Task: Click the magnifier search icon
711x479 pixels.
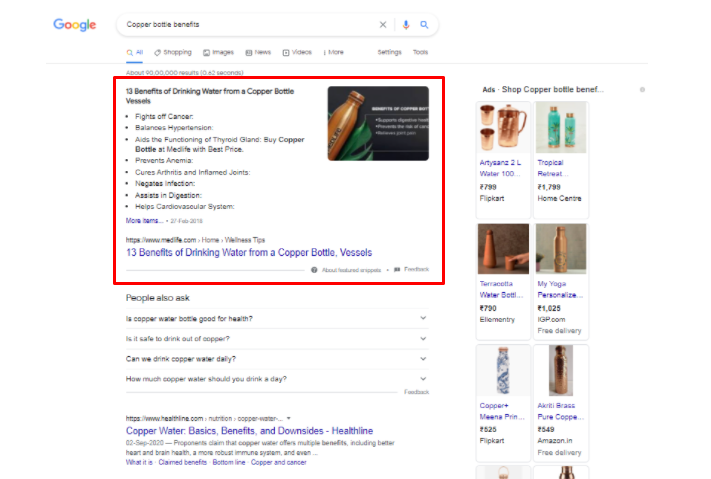Action: 424,25
